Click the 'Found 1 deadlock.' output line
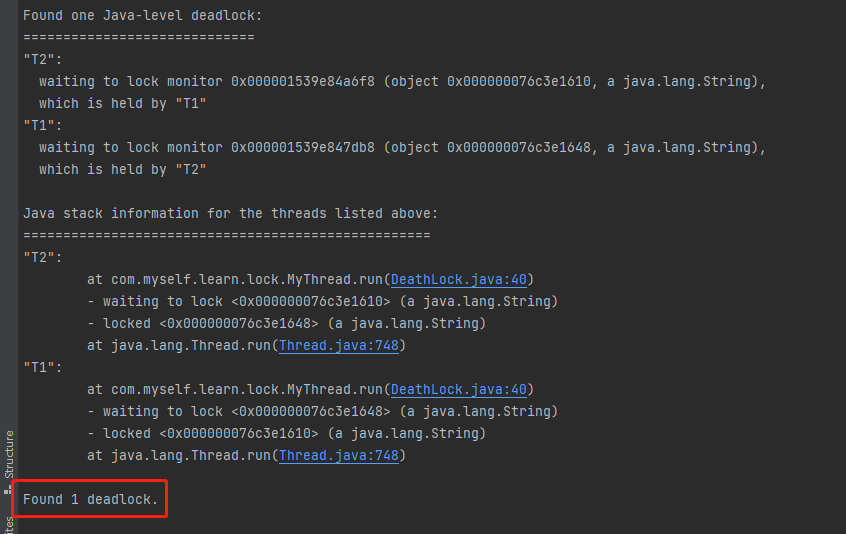This screenshot has width=846, height=534. pos(90,499)
